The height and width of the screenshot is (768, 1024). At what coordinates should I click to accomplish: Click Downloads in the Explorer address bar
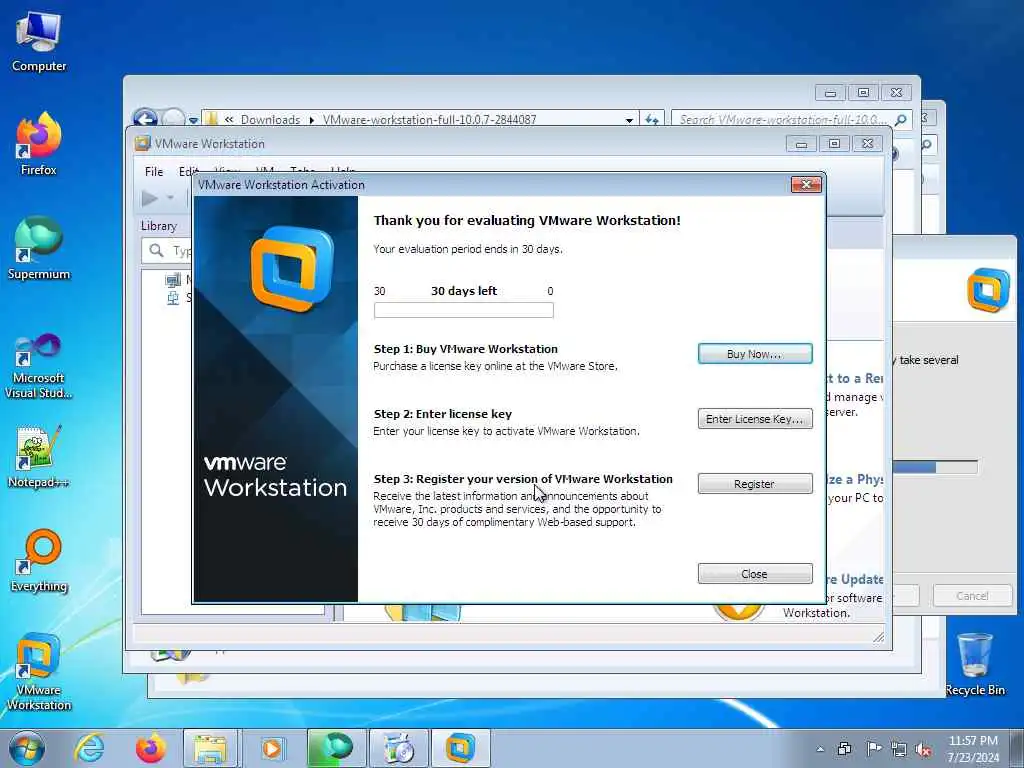(x=270, y=120)
